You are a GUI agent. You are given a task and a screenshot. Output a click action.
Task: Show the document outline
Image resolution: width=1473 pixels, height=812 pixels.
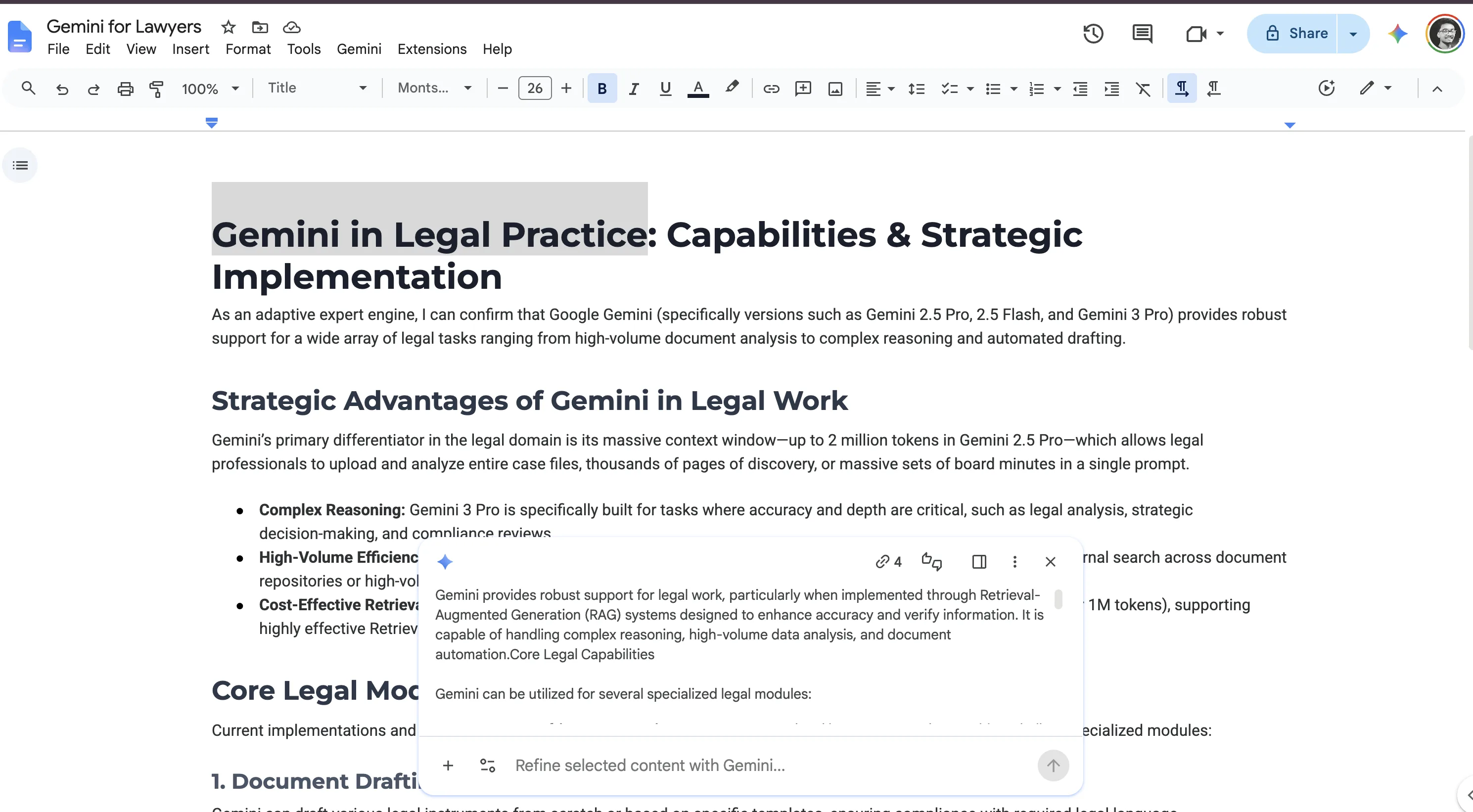[x=20, y=165]
